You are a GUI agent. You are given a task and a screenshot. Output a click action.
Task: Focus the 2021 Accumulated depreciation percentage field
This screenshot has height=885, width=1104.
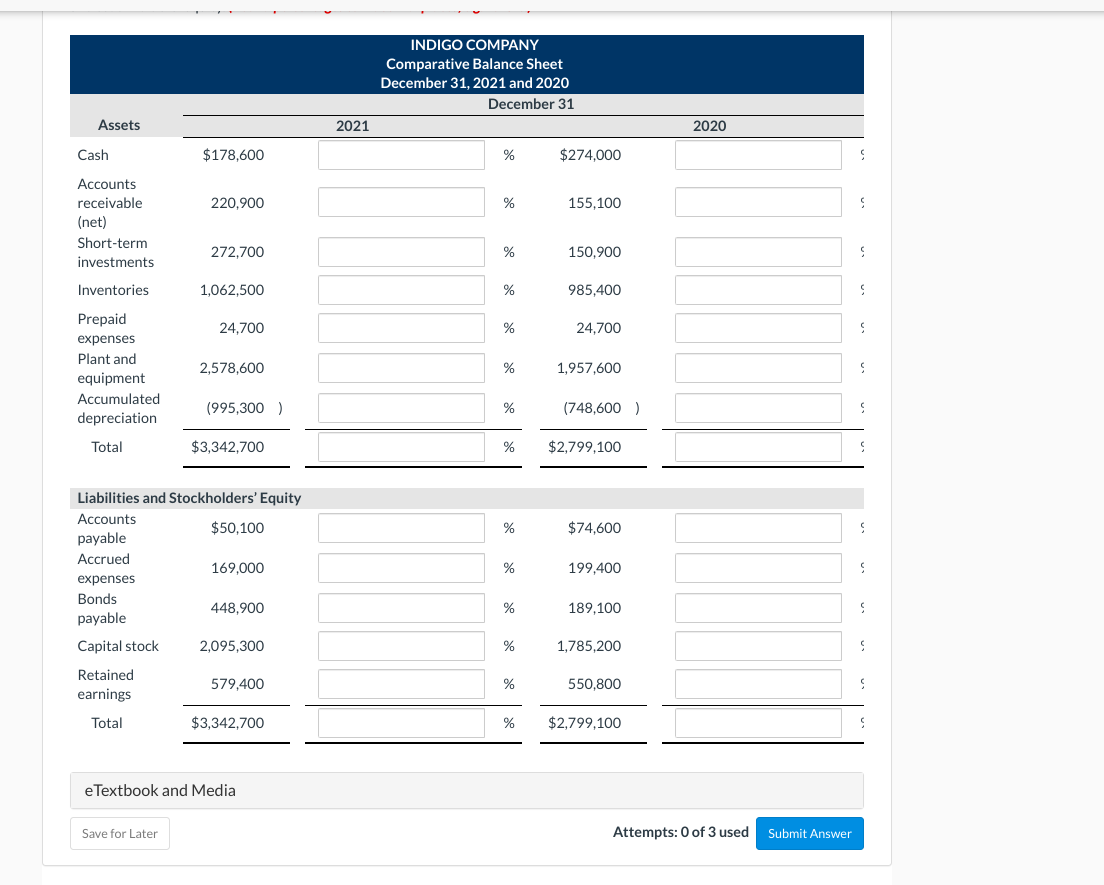pos(401,408)
